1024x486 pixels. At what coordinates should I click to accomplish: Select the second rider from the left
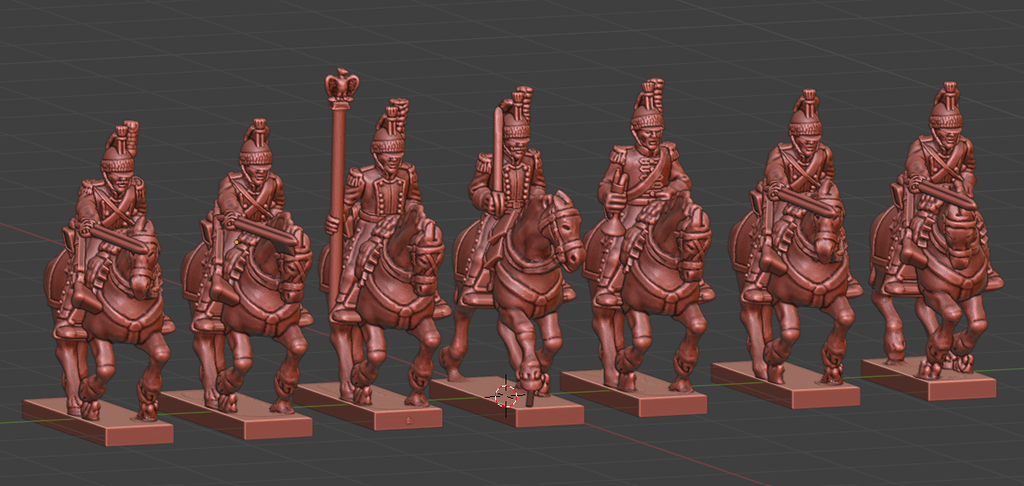[x=250, y=200]
